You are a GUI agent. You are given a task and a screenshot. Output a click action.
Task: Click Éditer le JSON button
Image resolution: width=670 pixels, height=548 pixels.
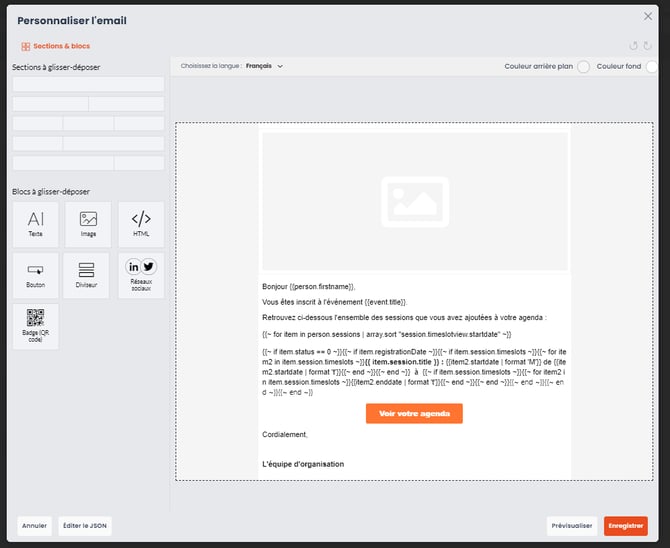[85, 526]
